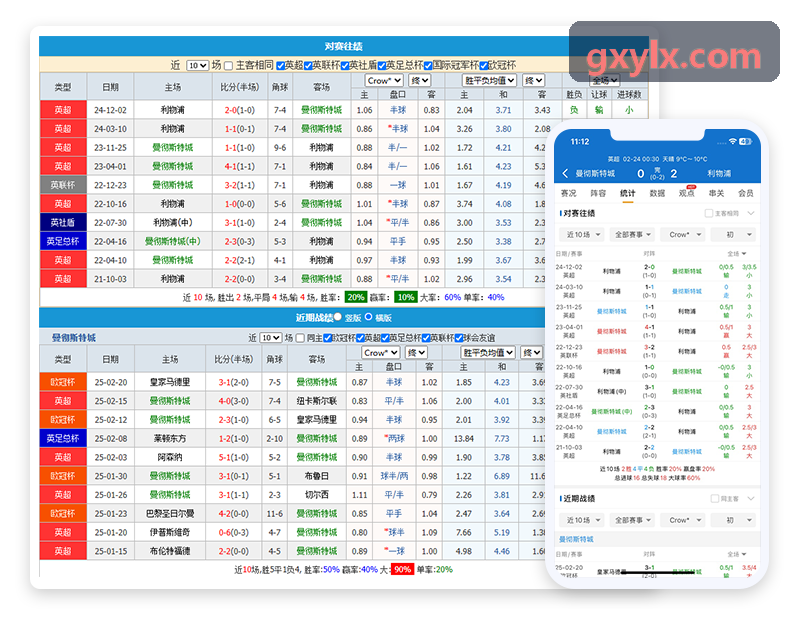Click the green 10% 赢率 badge

pyautogui.click(x=406, y=297)
